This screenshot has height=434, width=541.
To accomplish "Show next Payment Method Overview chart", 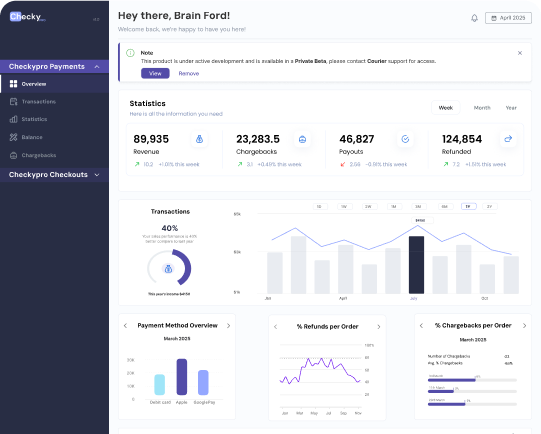I will 228,326.
